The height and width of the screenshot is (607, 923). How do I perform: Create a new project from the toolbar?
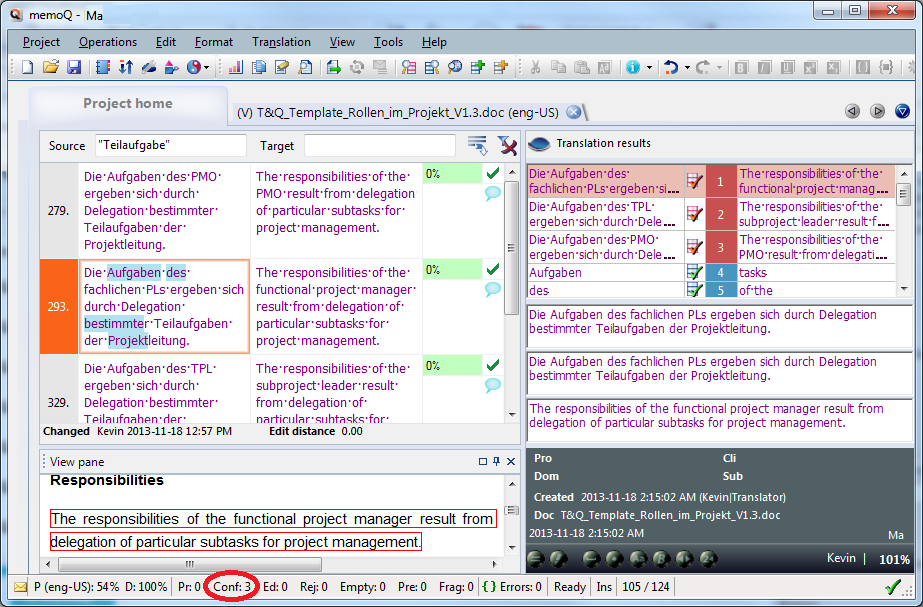27,67
